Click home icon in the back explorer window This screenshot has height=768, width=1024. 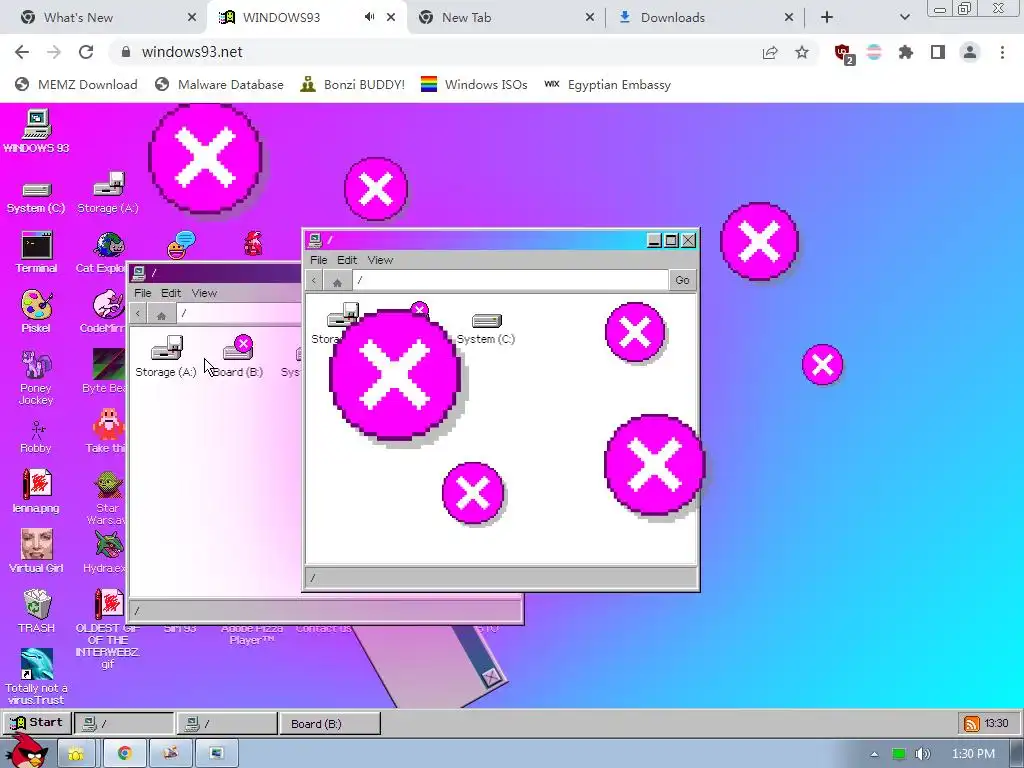pyautogui.click(x=161, y=314)
